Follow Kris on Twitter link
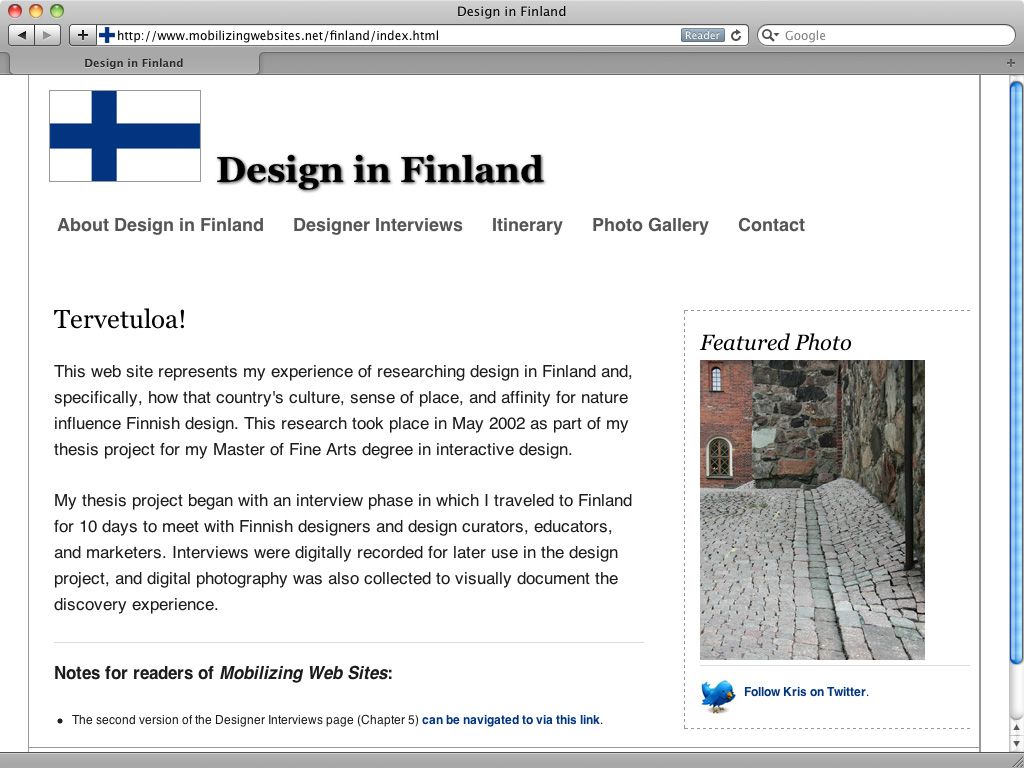The height and width of the screenshot is (768, 1024). coord(805,692)
